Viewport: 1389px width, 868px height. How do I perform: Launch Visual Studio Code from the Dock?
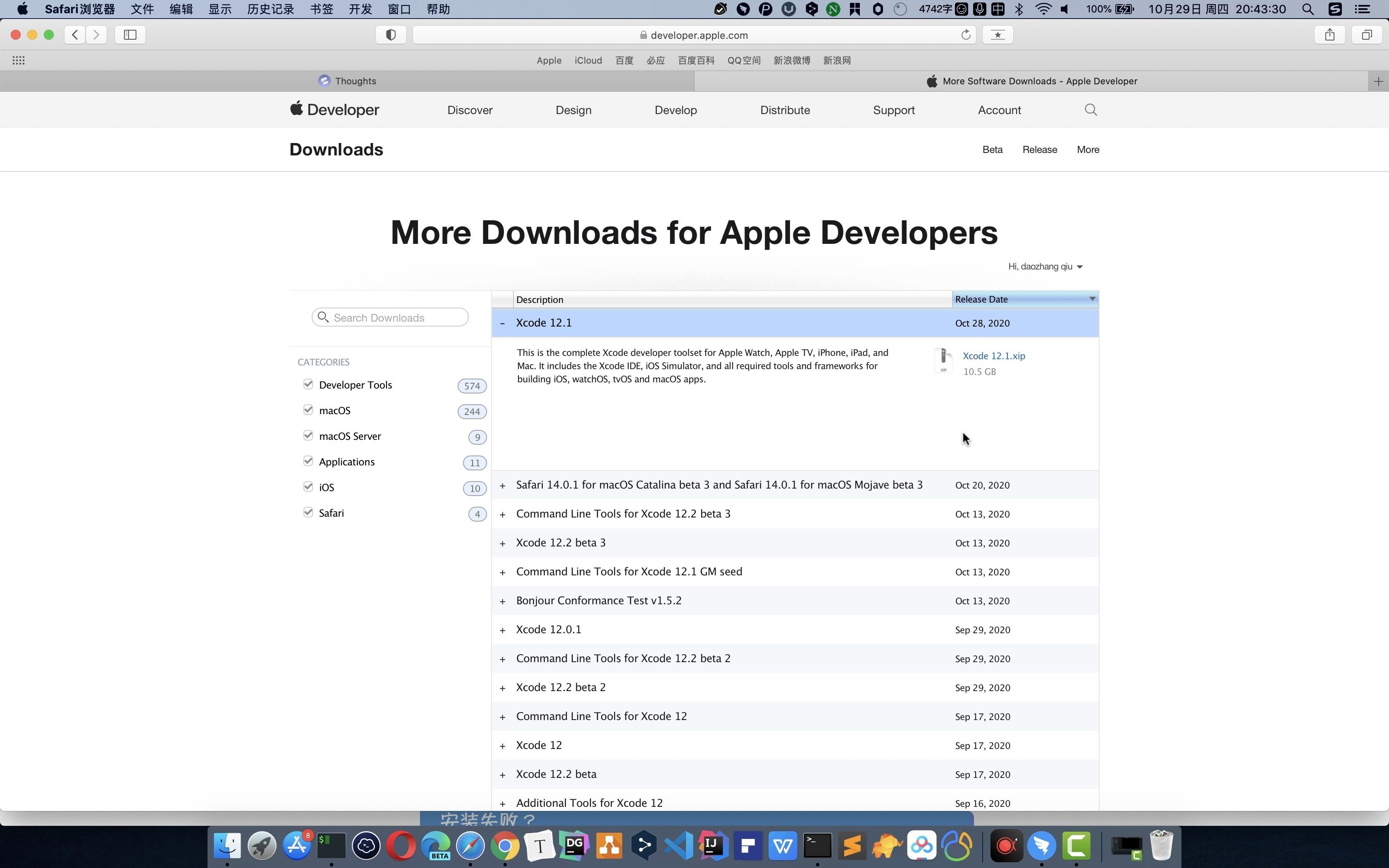679,845
